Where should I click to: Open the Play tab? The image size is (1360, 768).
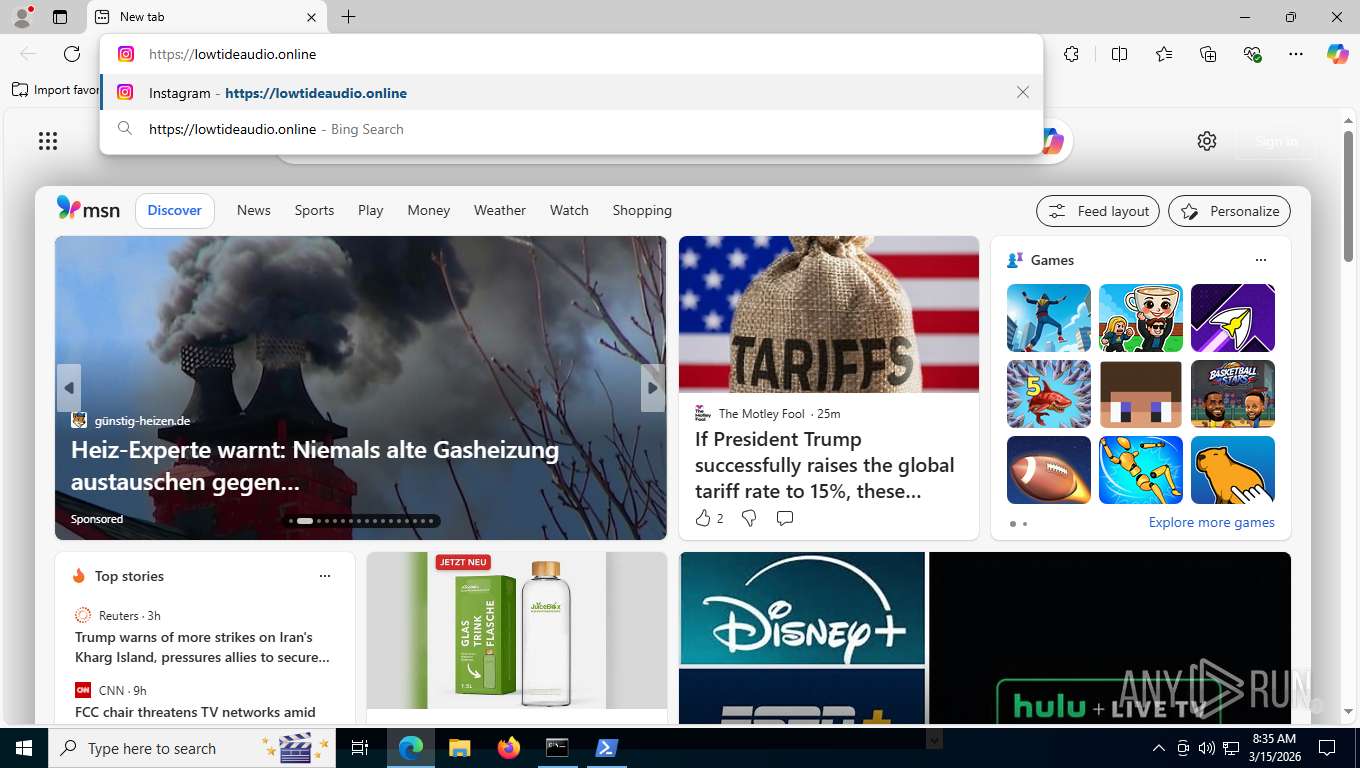click(371, 210)
